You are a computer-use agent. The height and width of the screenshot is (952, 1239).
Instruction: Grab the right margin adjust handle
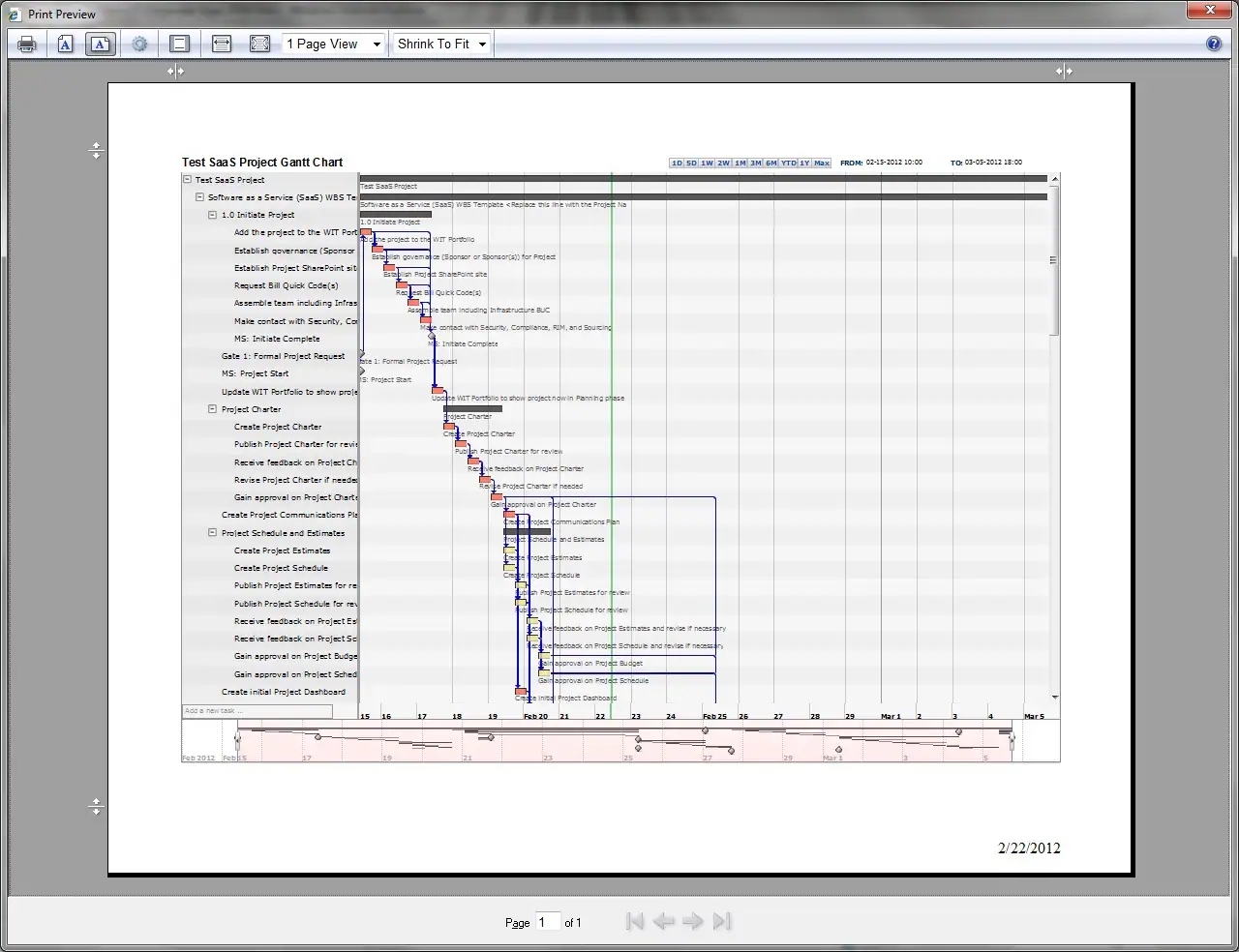click(1064, 71)
